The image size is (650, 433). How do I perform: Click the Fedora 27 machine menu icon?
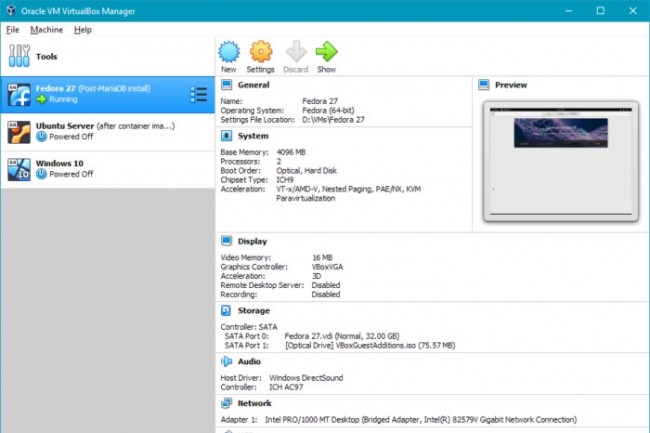(x=198, y=94)
